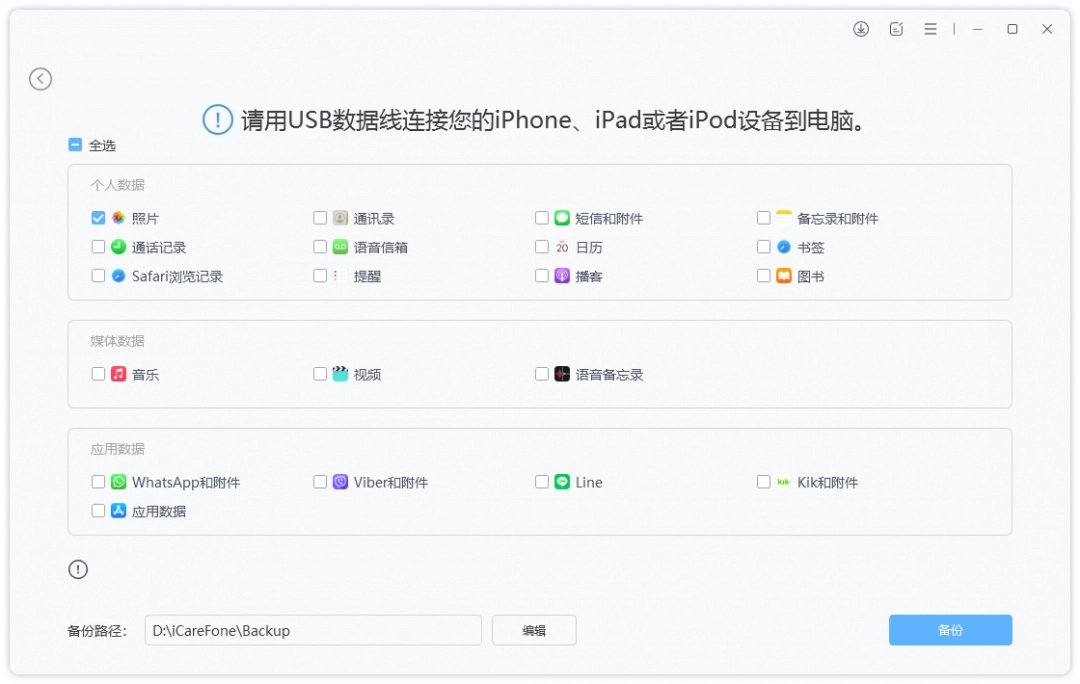
Task: Toggle the 全选 select-all checkbox
Action: 73,143
